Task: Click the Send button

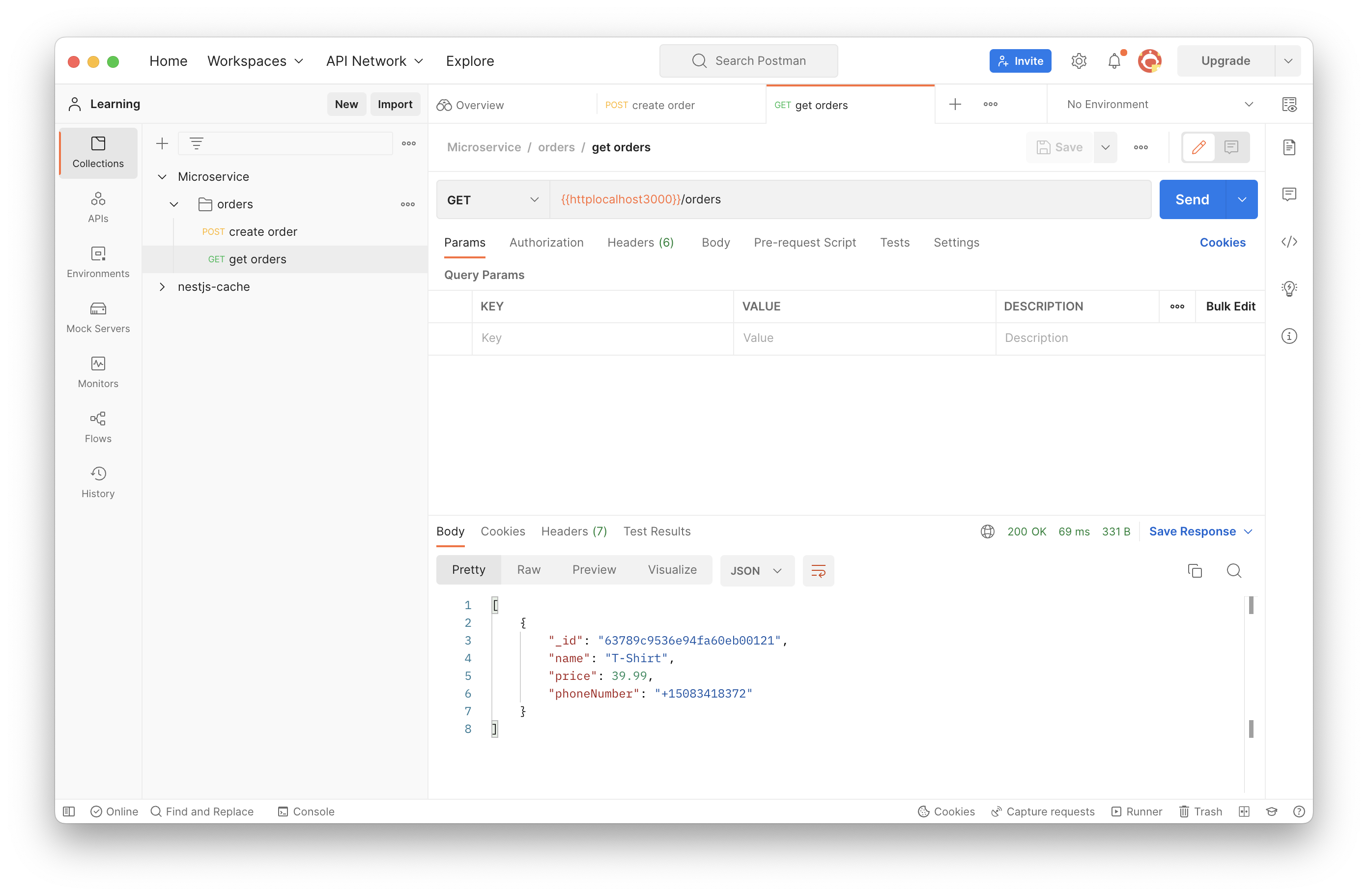Action: pos(1192,199)
